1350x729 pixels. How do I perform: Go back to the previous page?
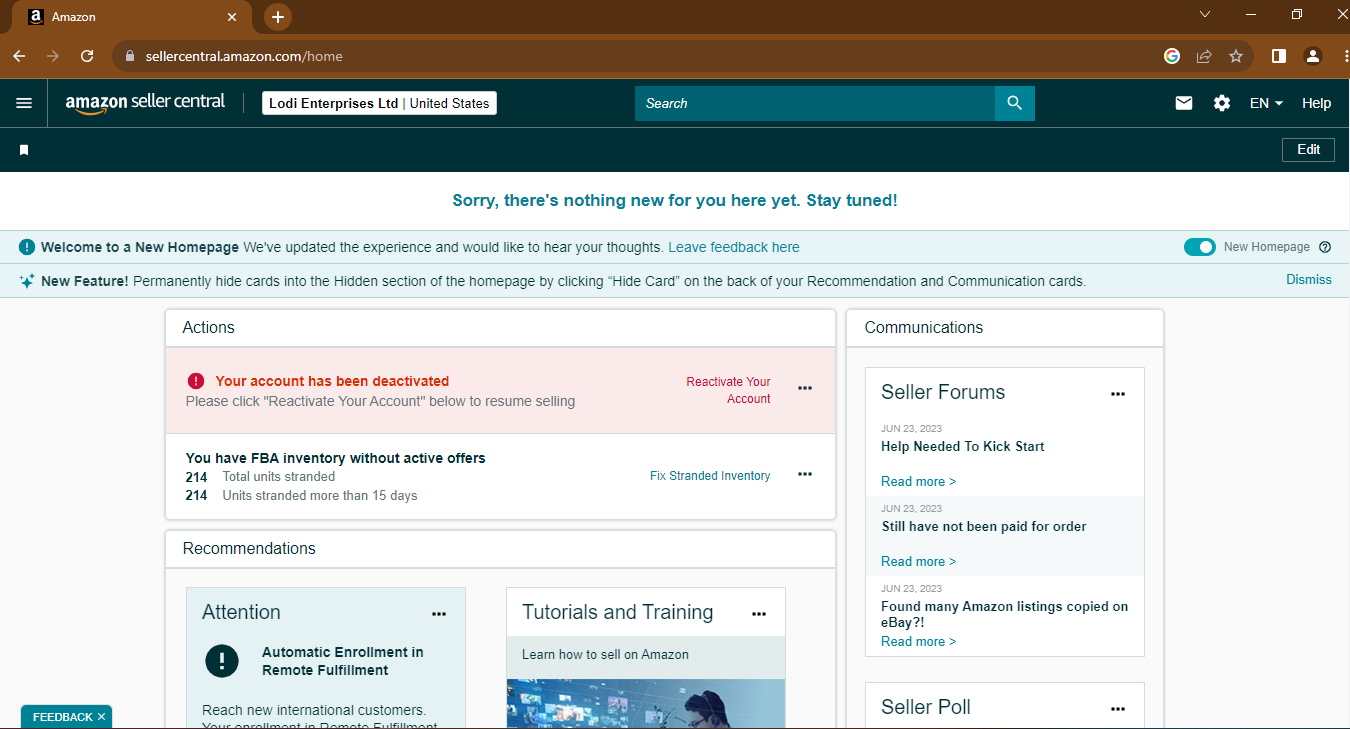coord(19,56)
